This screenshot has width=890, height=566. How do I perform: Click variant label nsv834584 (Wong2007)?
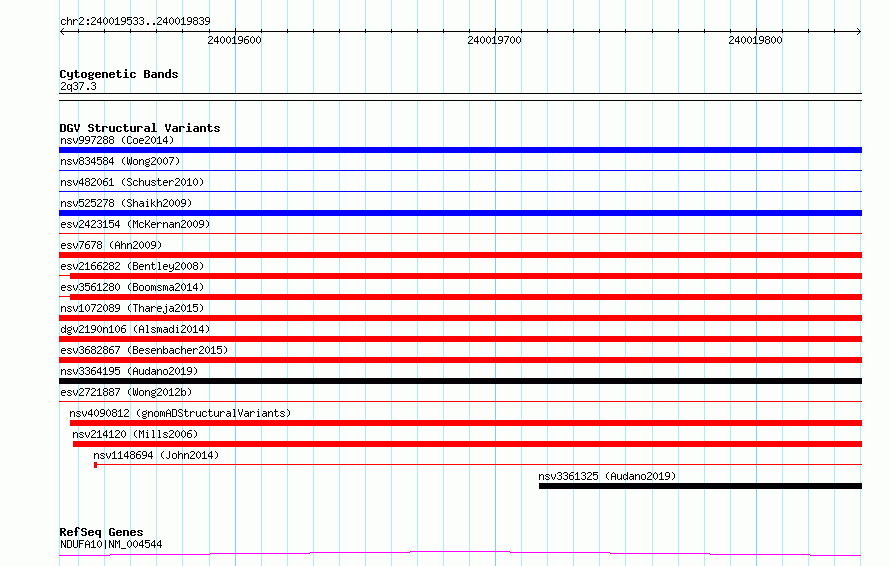click(x=120, y=161)
